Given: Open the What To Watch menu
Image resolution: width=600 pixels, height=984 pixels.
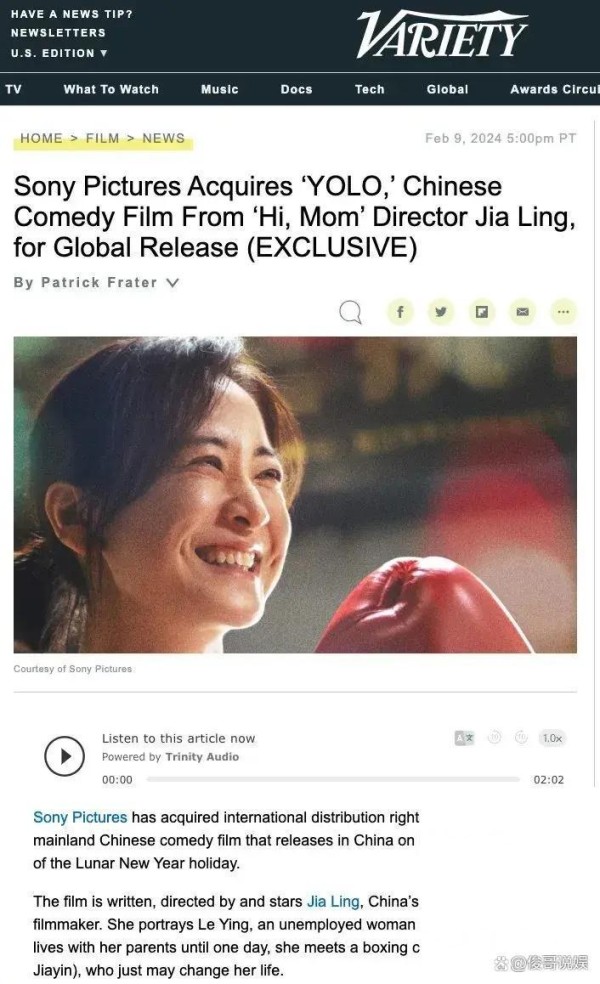Looking at the screenshot, I should [111, 89].
